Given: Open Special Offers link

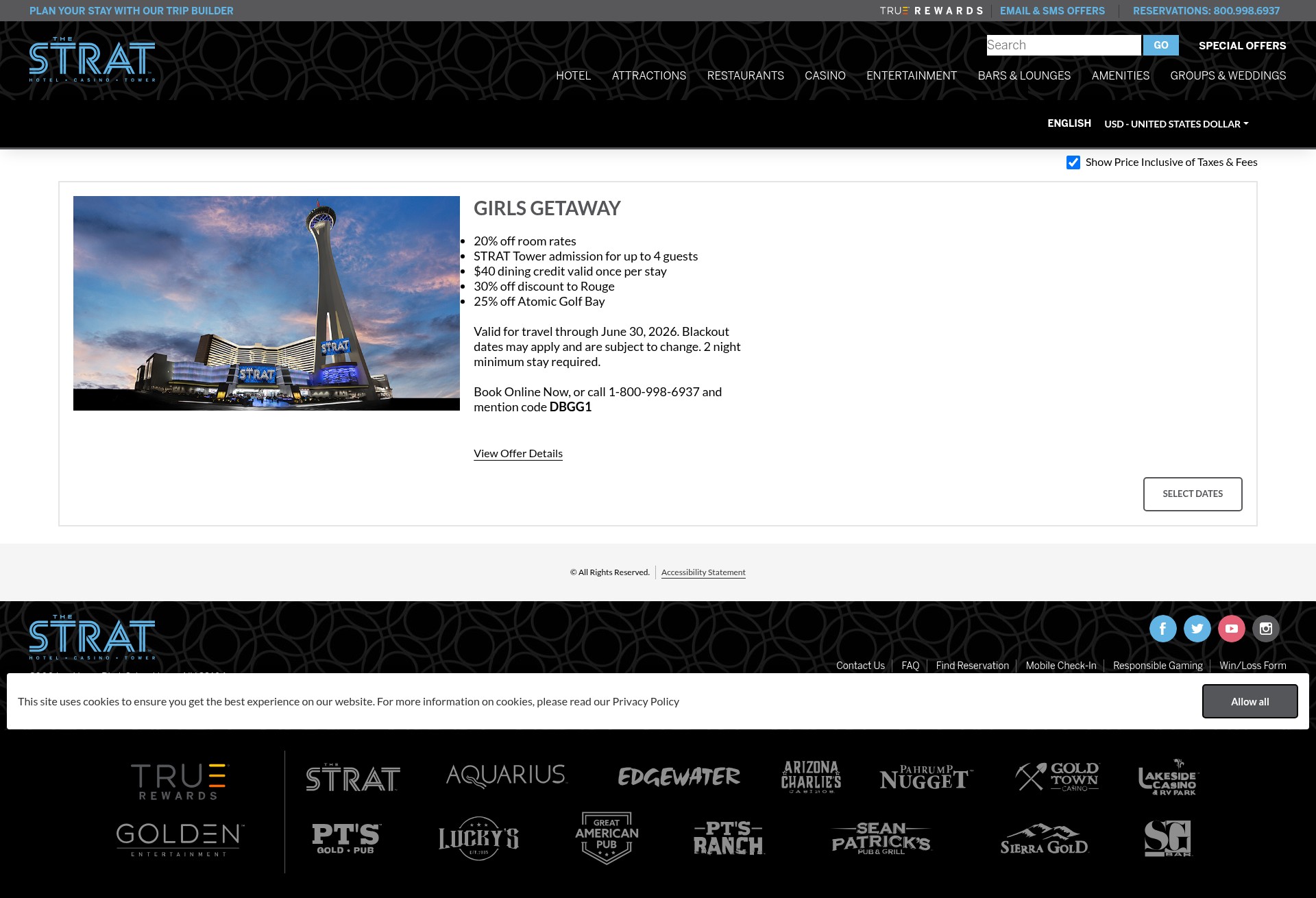Looking at the screenshot, I should click(1242, 45).
